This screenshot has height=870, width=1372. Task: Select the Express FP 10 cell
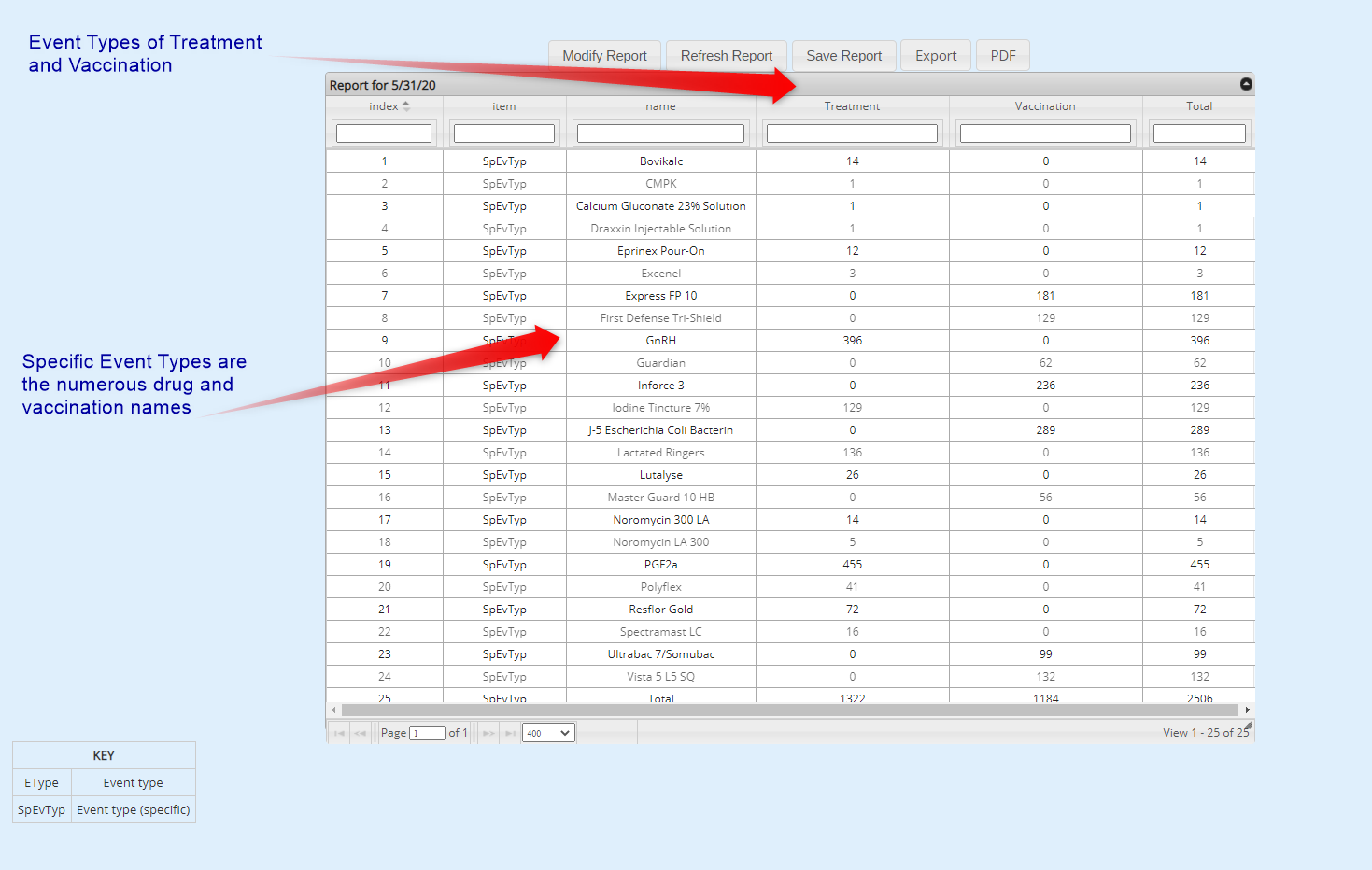[x=661, y=296]
